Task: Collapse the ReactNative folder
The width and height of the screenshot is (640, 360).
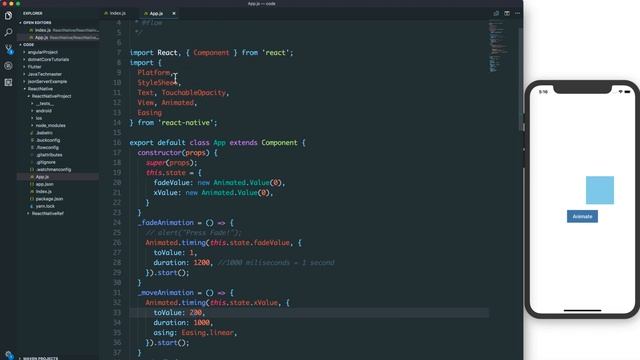Action: (40, 89)
